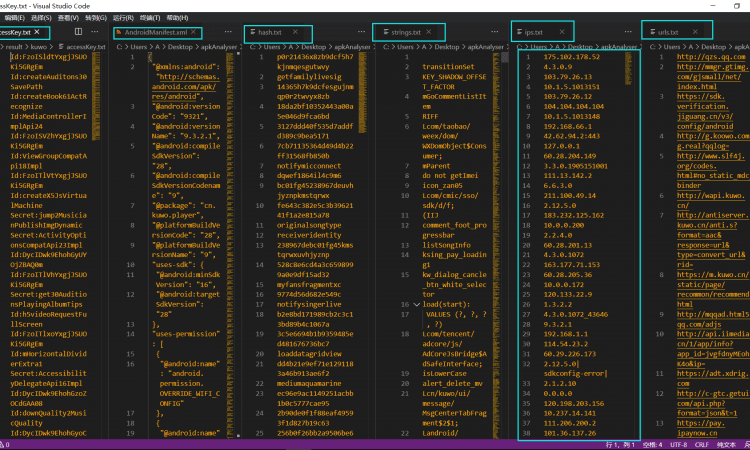The image size is (750, 450).
Task: Close the strings.txt tab
Action: [429, 32]
